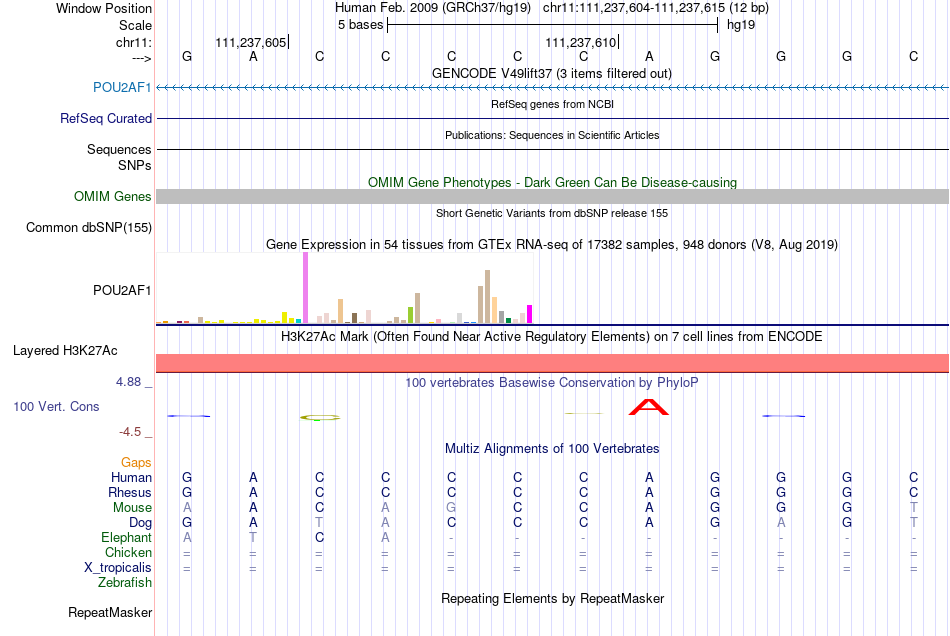Click the 5 bases scale bar

click(553, 25)
